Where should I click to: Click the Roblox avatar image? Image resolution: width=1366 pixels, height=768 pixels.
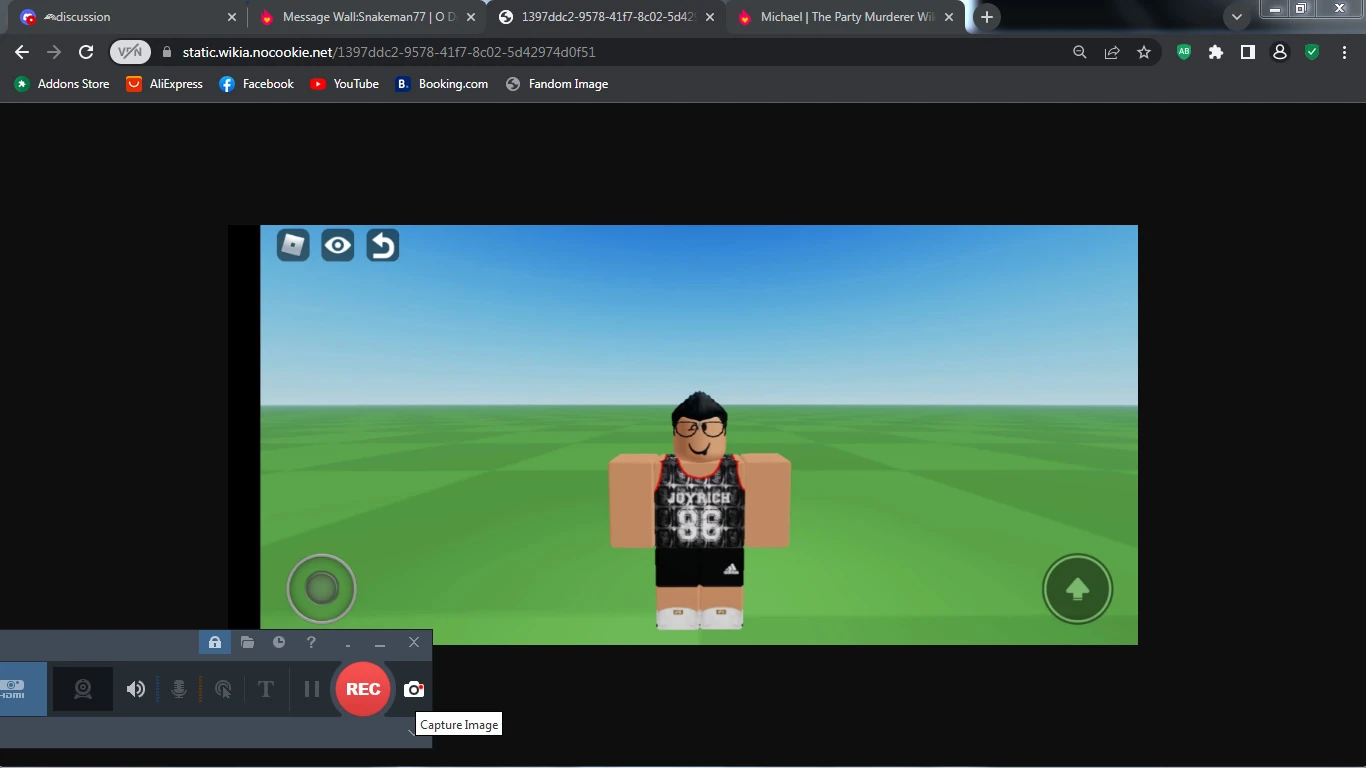point(700,511)
